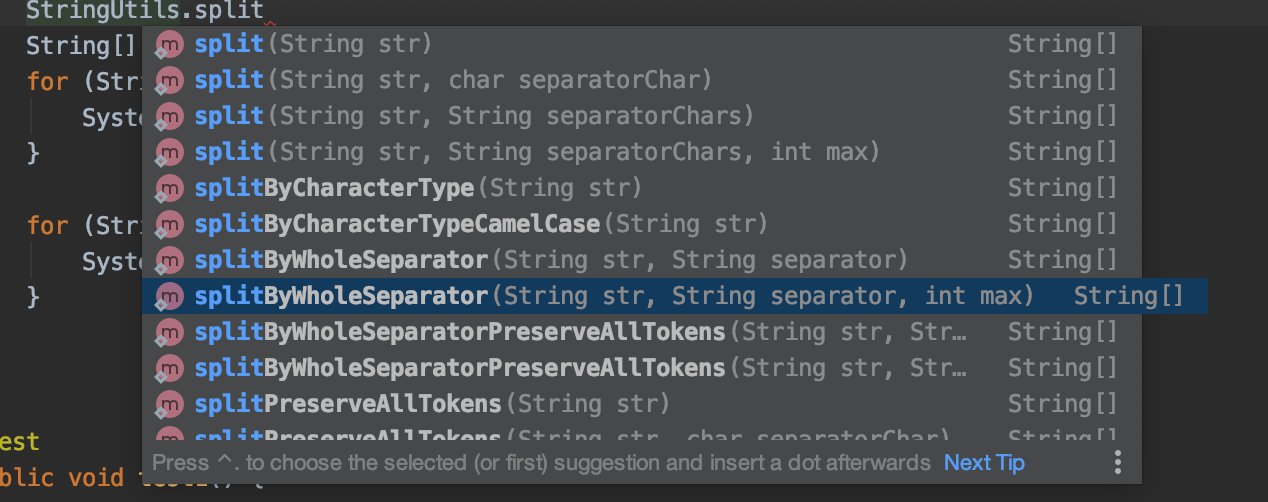Click method icon for split with int max
1268x502 pixels.
(171, 152)
